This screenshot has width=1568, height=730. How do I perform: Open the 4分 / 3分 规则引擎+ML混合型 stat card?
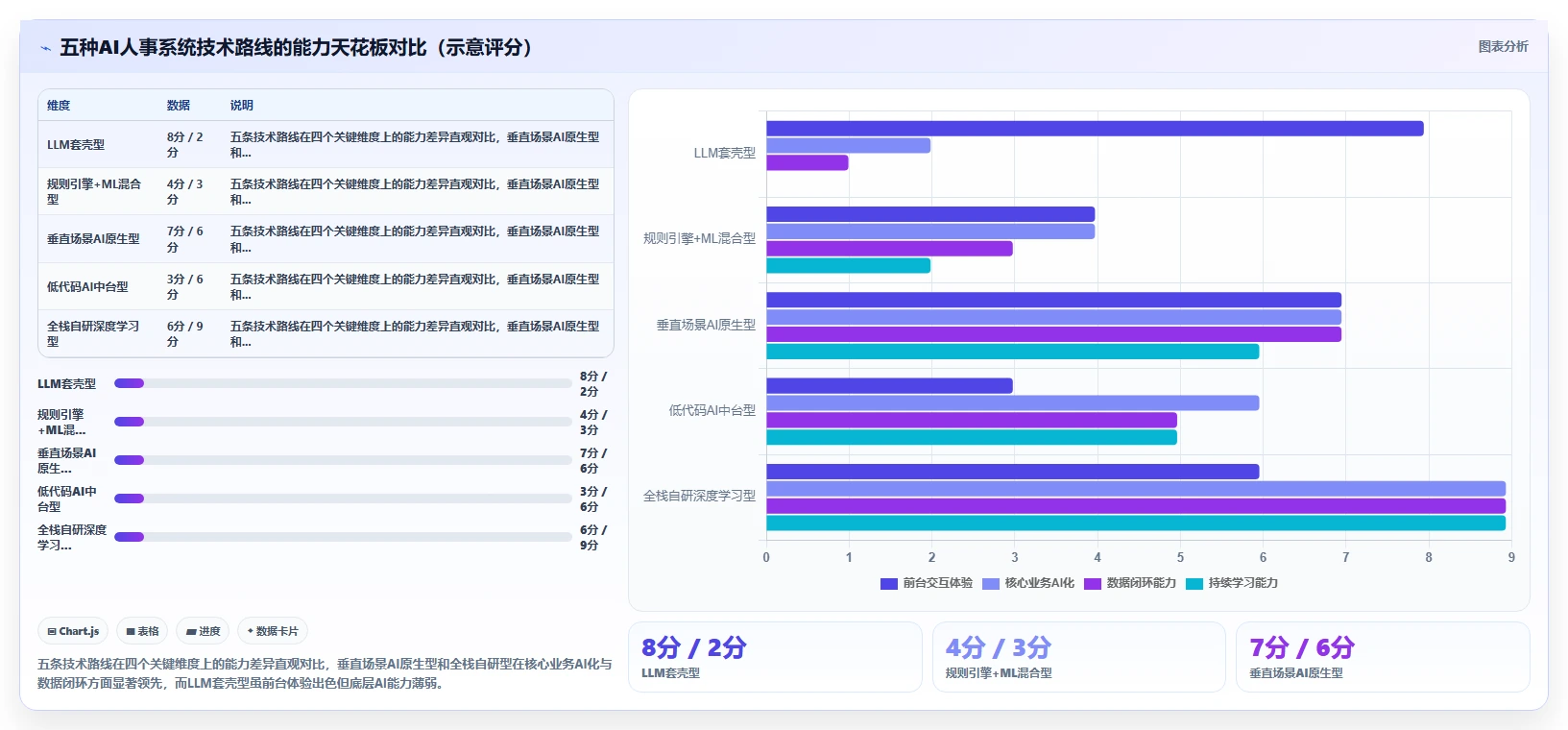[1078, 657]
